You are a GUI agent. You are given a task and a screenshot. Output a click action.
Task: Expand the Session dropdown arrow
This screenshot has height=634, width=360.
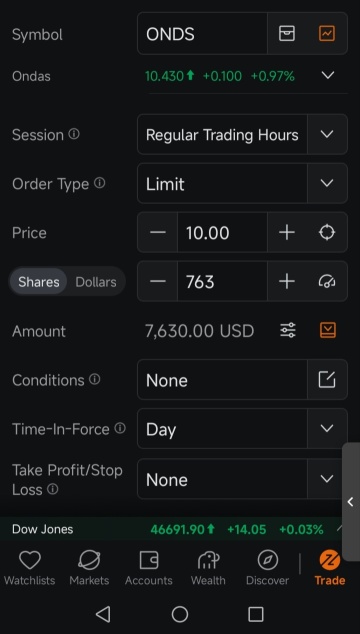tap(327, 134)
